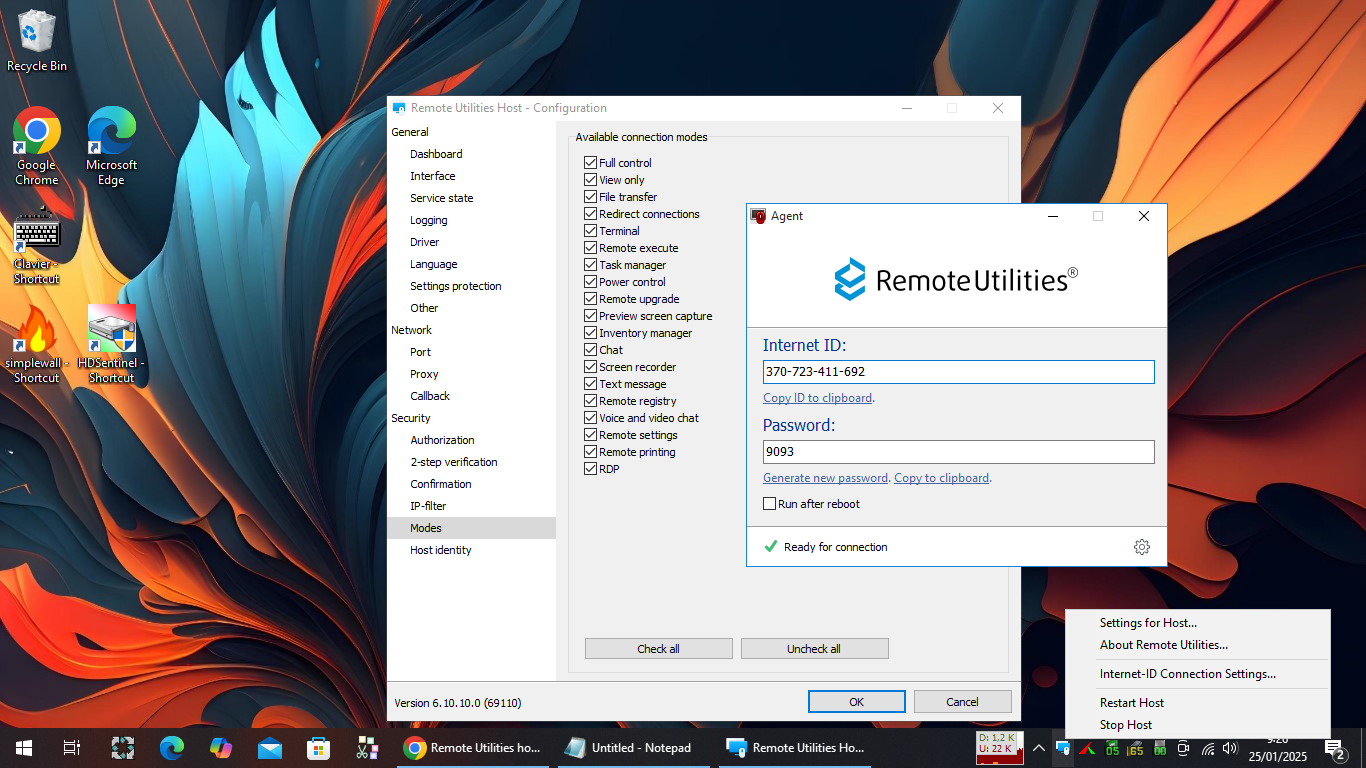Open the Wi-Fi network tray icon
Viewport: 1366px width, 768px height.
pyautogui.click(x=1208, y=748)
